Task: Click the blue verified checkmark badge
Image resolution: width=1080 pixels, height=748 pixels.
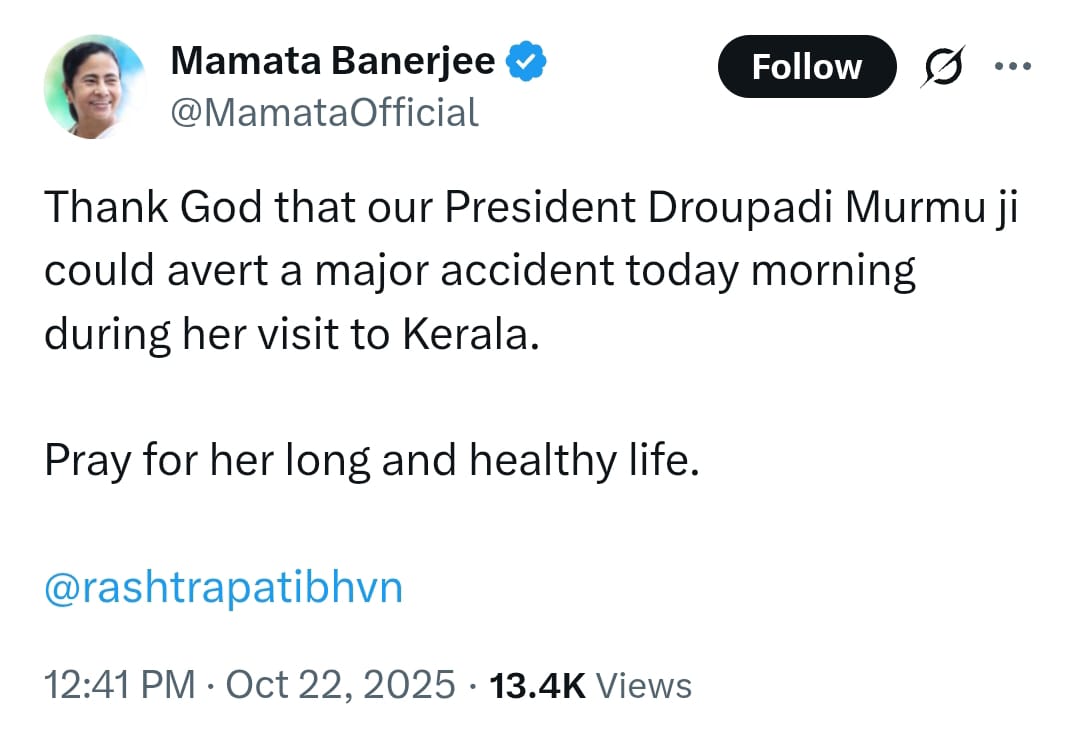Action: [526, 62]
